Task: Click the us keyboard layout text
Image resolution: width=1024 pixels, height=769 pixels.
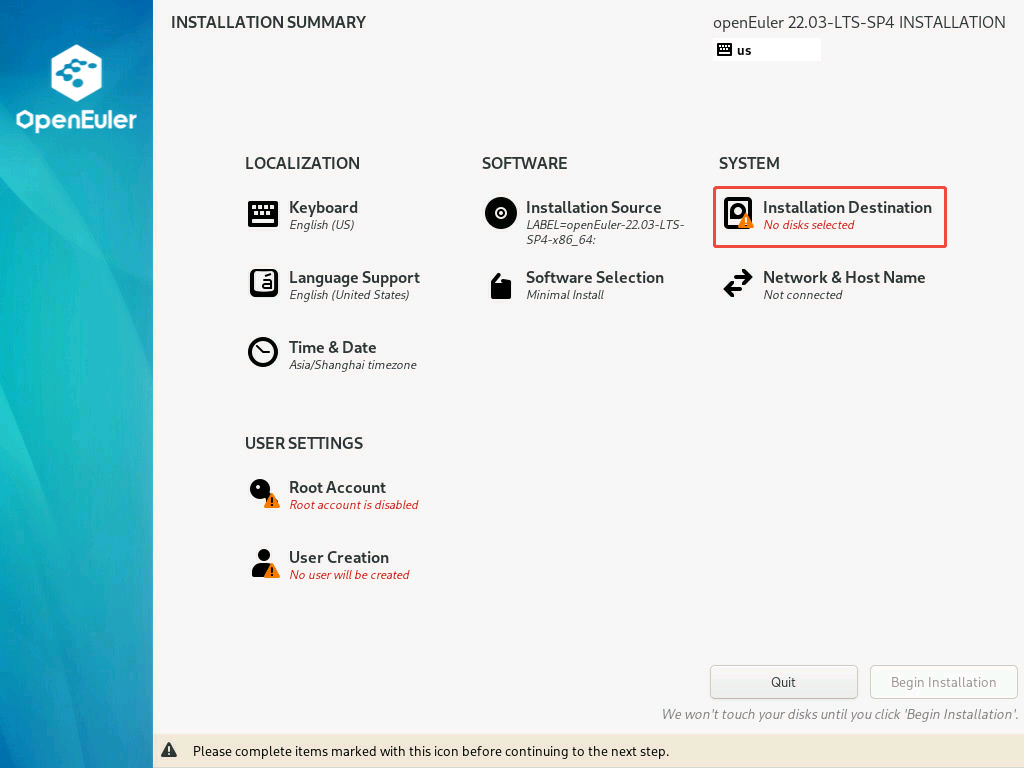Action: (744, 50)
